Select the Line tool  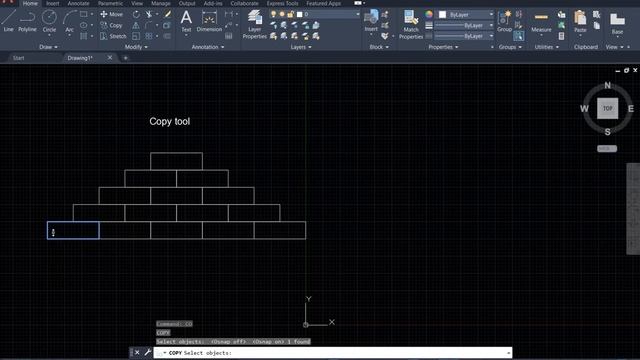9,21
